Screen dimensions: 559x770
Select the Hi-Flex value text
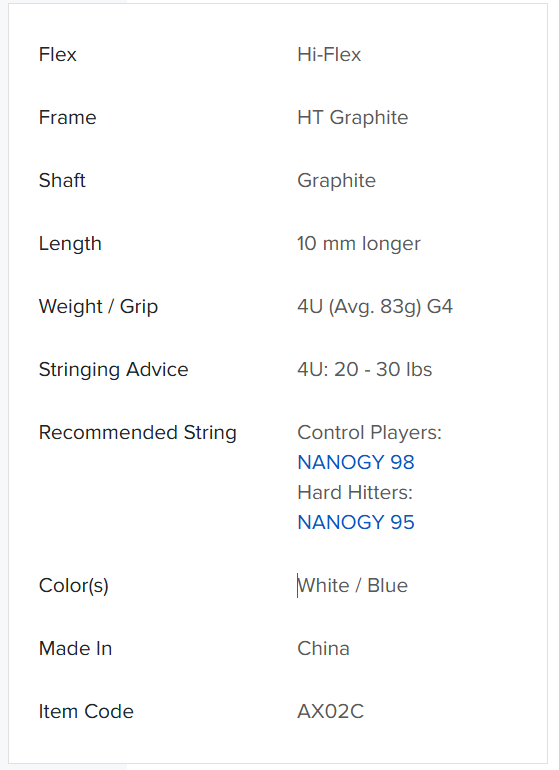[x=329, y=55]
